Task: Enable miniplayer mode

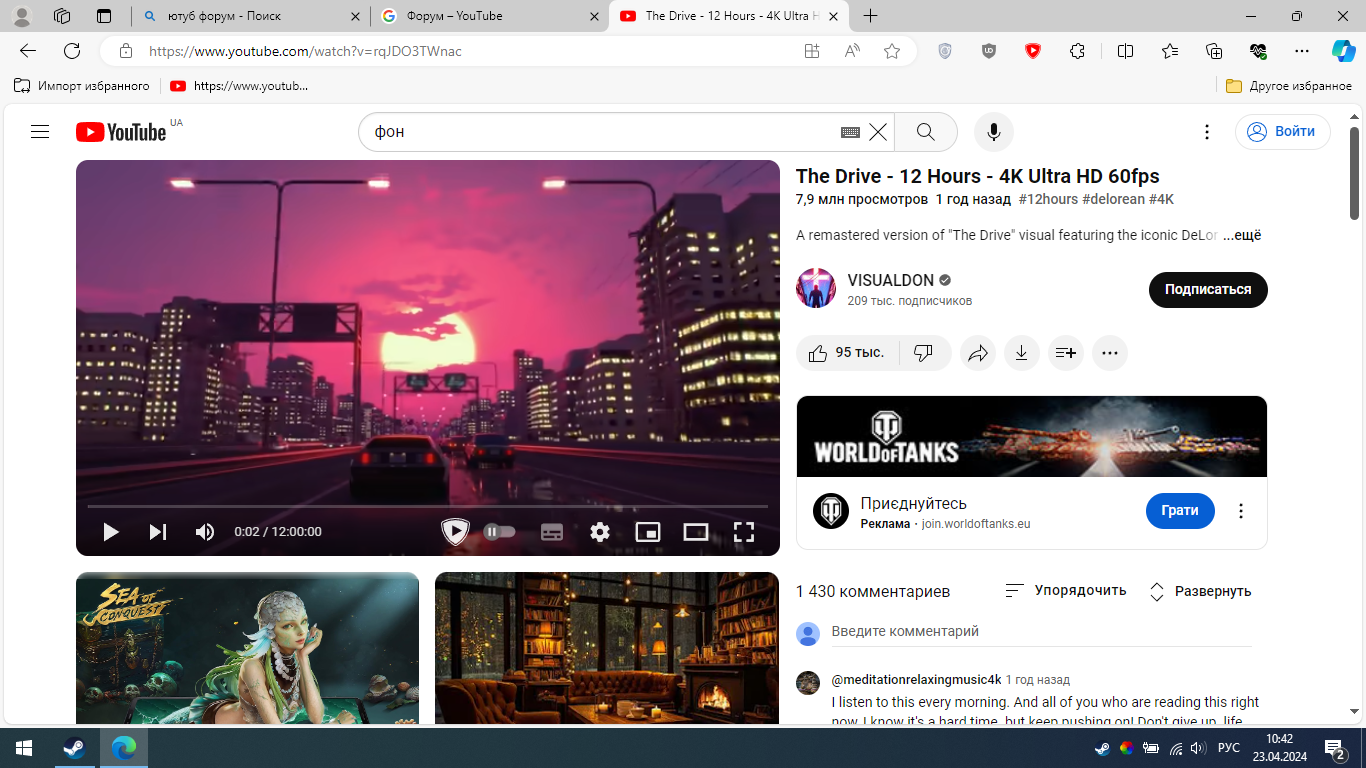Action: point(648,532)
